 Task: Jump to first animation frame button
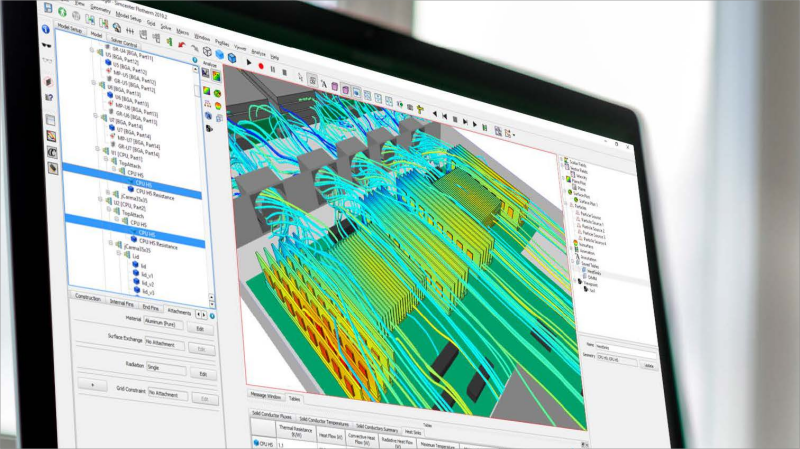(444, 116)
